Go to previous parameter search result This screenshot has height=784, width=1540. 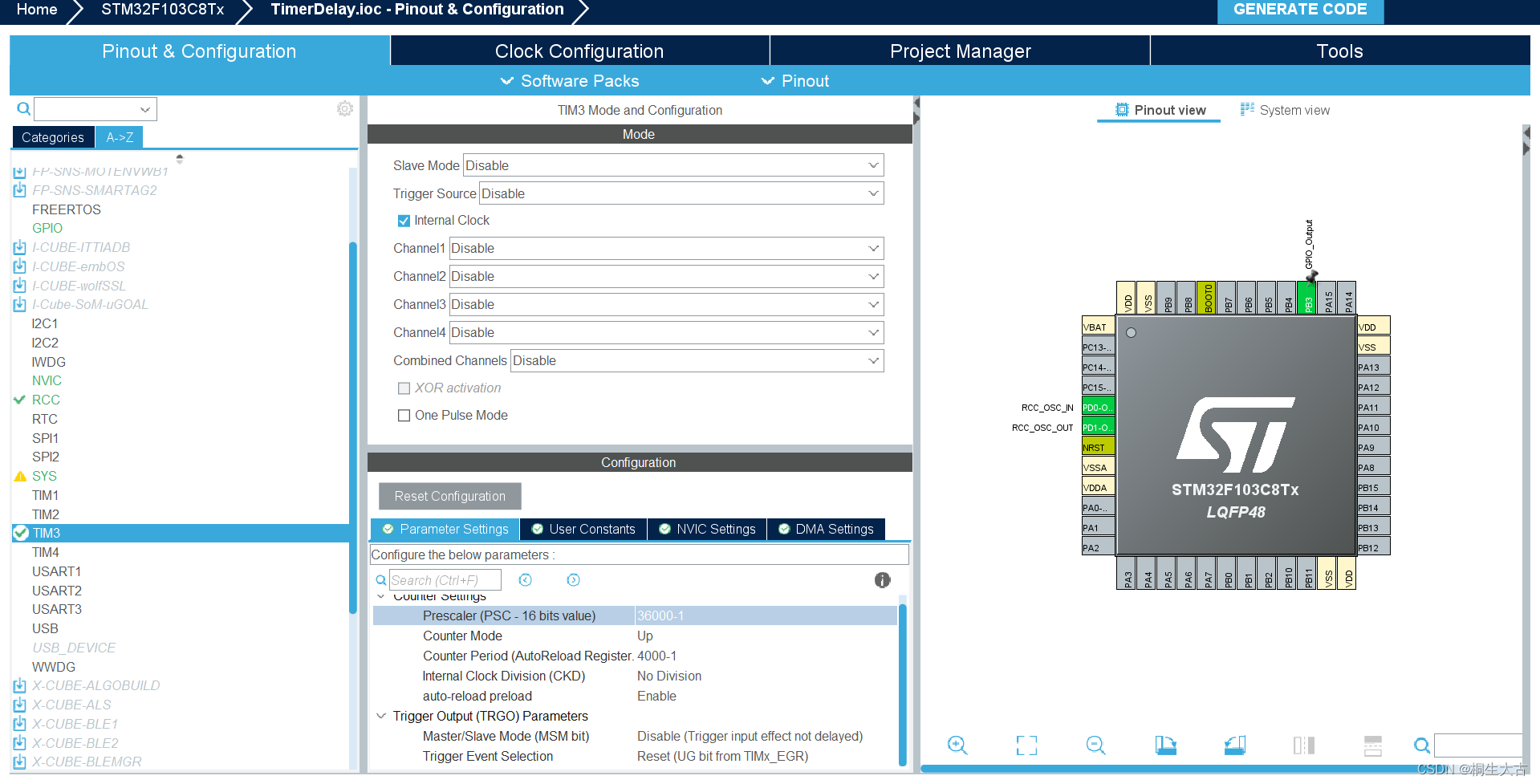coord(526,580)
